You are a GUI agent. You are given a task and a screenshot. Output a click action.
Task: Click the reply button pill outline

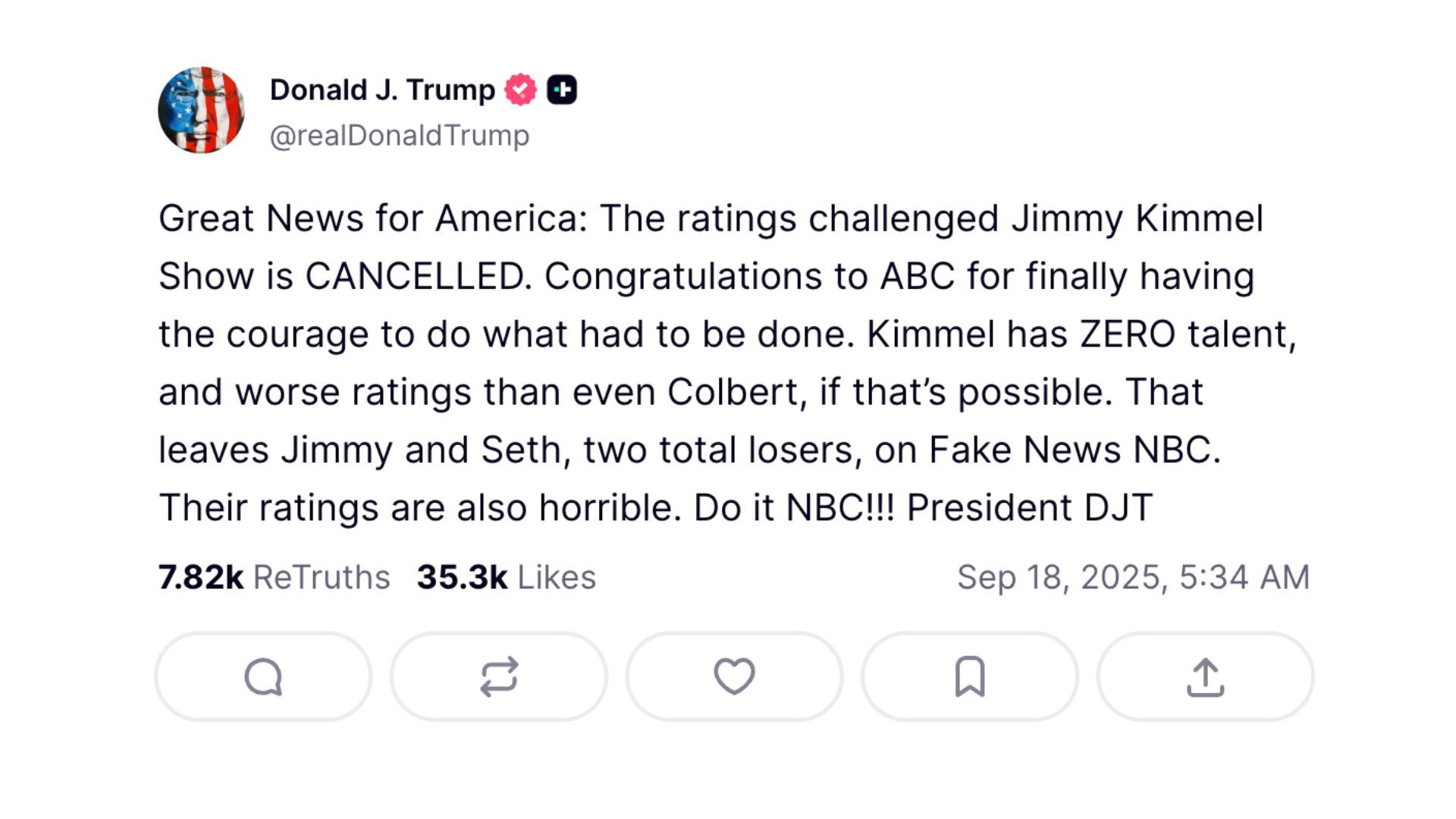click(262, 675)
